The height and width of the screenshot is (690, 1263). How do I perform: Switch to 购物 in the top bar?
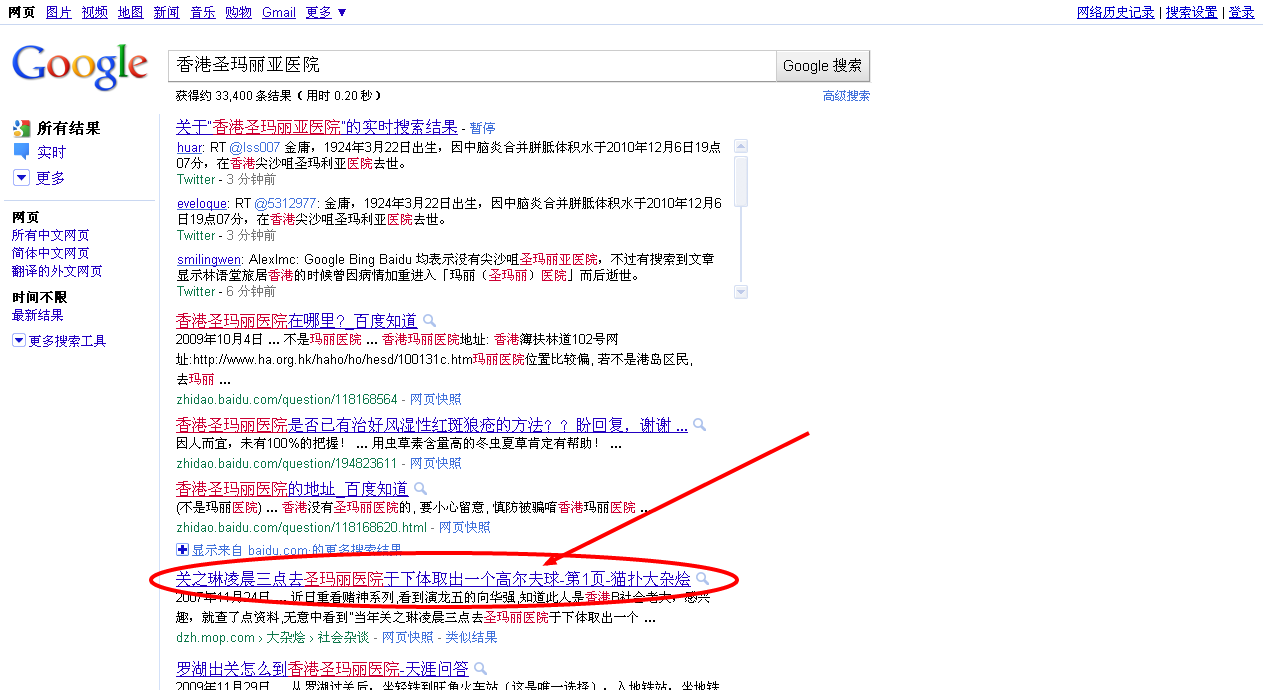(x=239, y=12)
